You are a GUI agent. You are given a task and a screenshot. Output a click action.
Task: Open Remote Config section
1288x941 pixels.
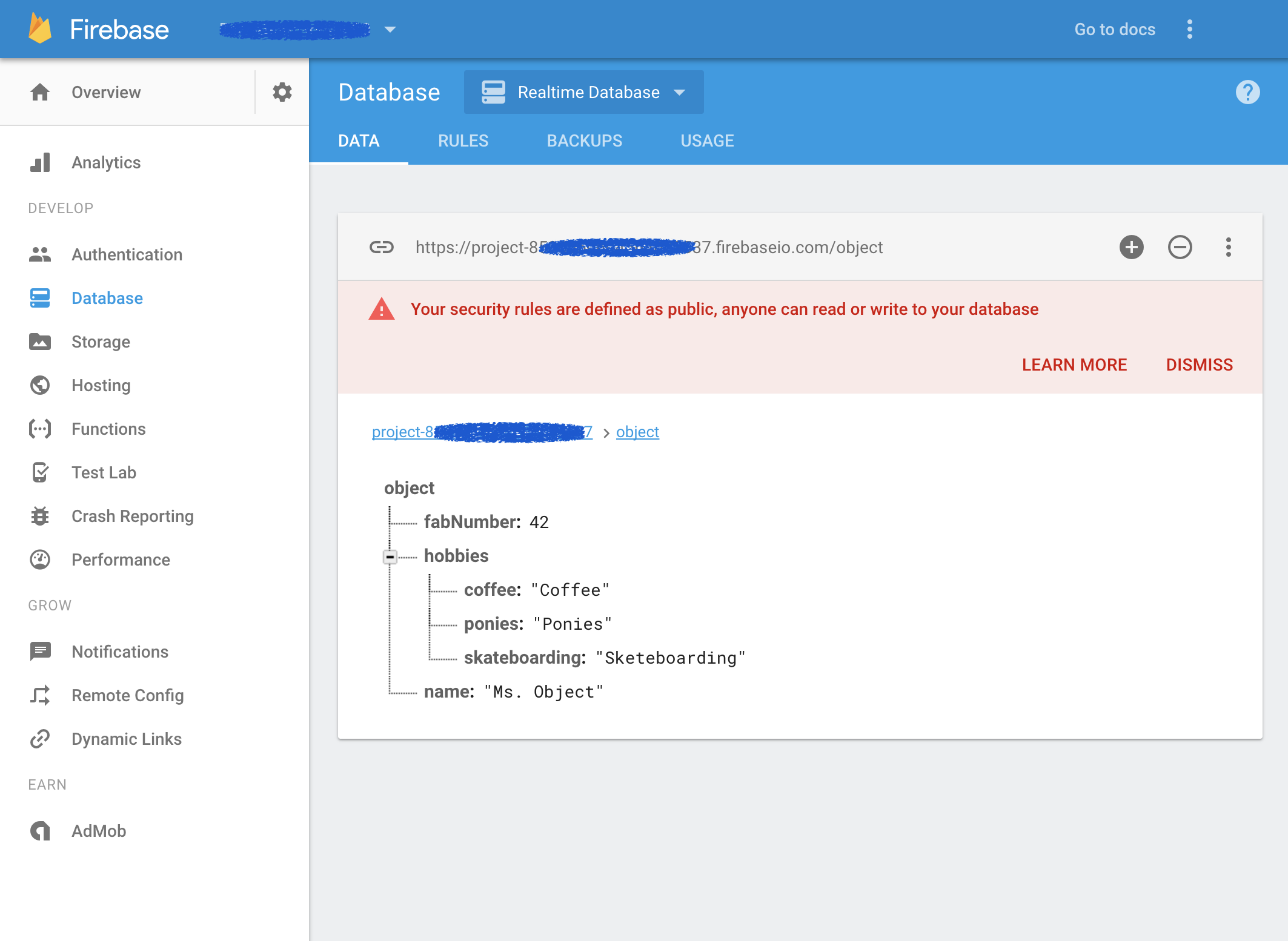click(x=128, y=695)
